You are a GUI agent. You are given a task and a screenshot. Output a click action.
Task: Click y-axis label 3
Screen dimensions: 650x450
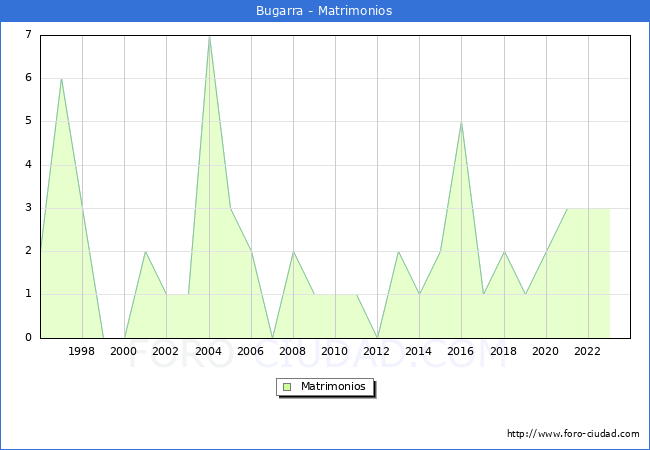tap(28, 208)
